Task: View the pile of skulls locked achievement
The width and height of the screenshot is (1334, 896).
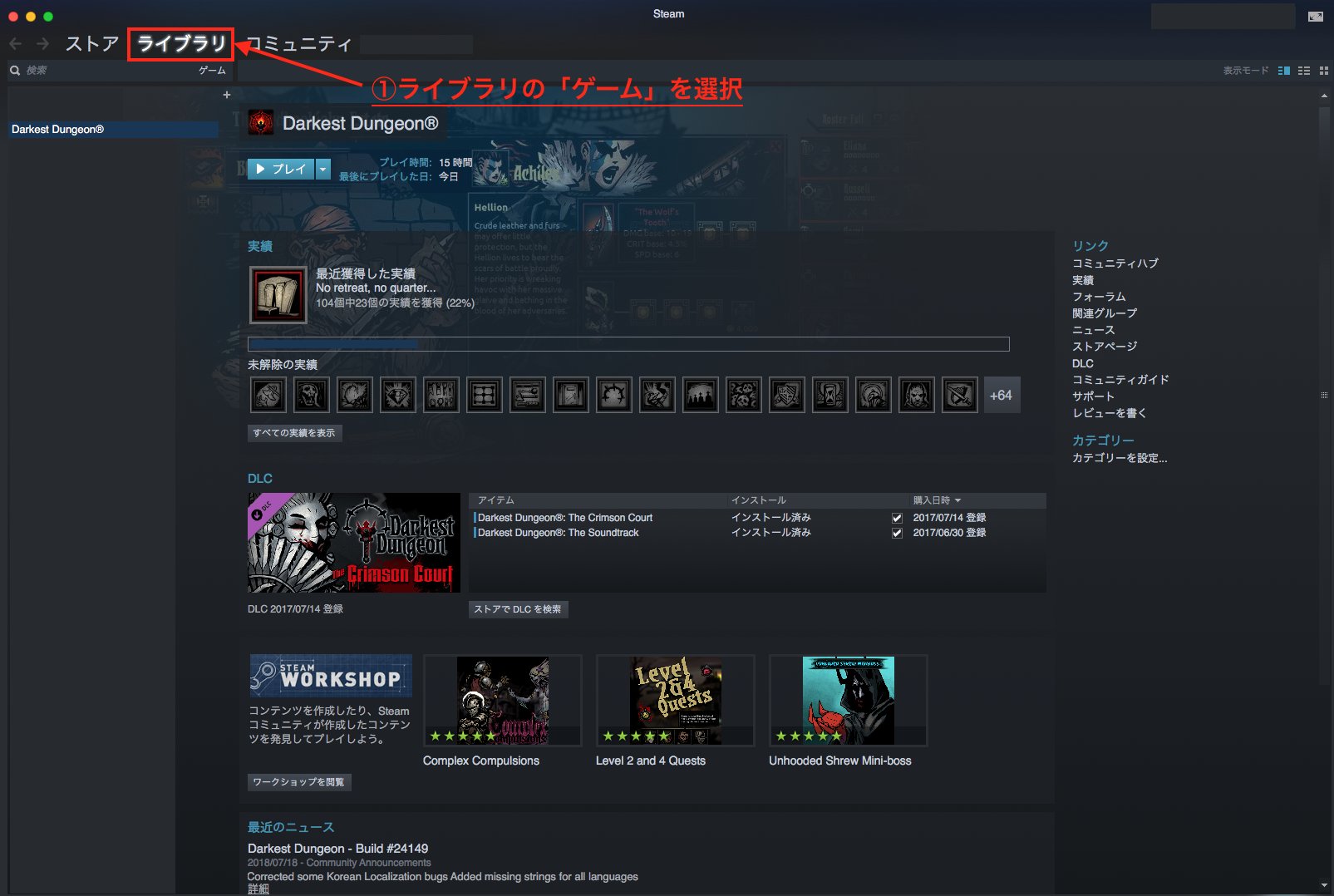Action: click(744, 395)
